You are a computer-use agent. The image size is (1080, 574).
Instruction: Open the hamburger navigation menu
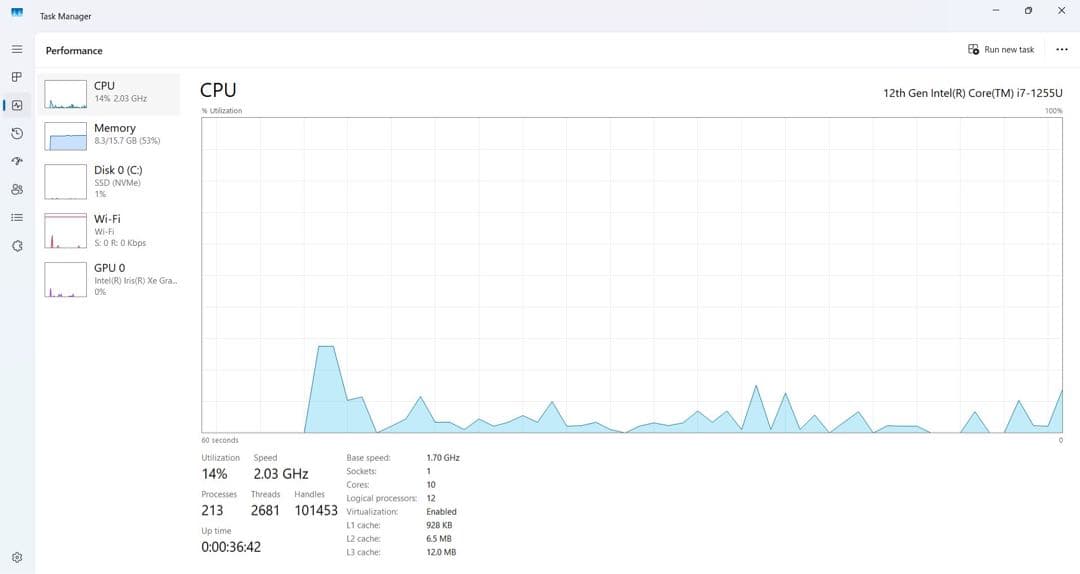coord(17,49)
